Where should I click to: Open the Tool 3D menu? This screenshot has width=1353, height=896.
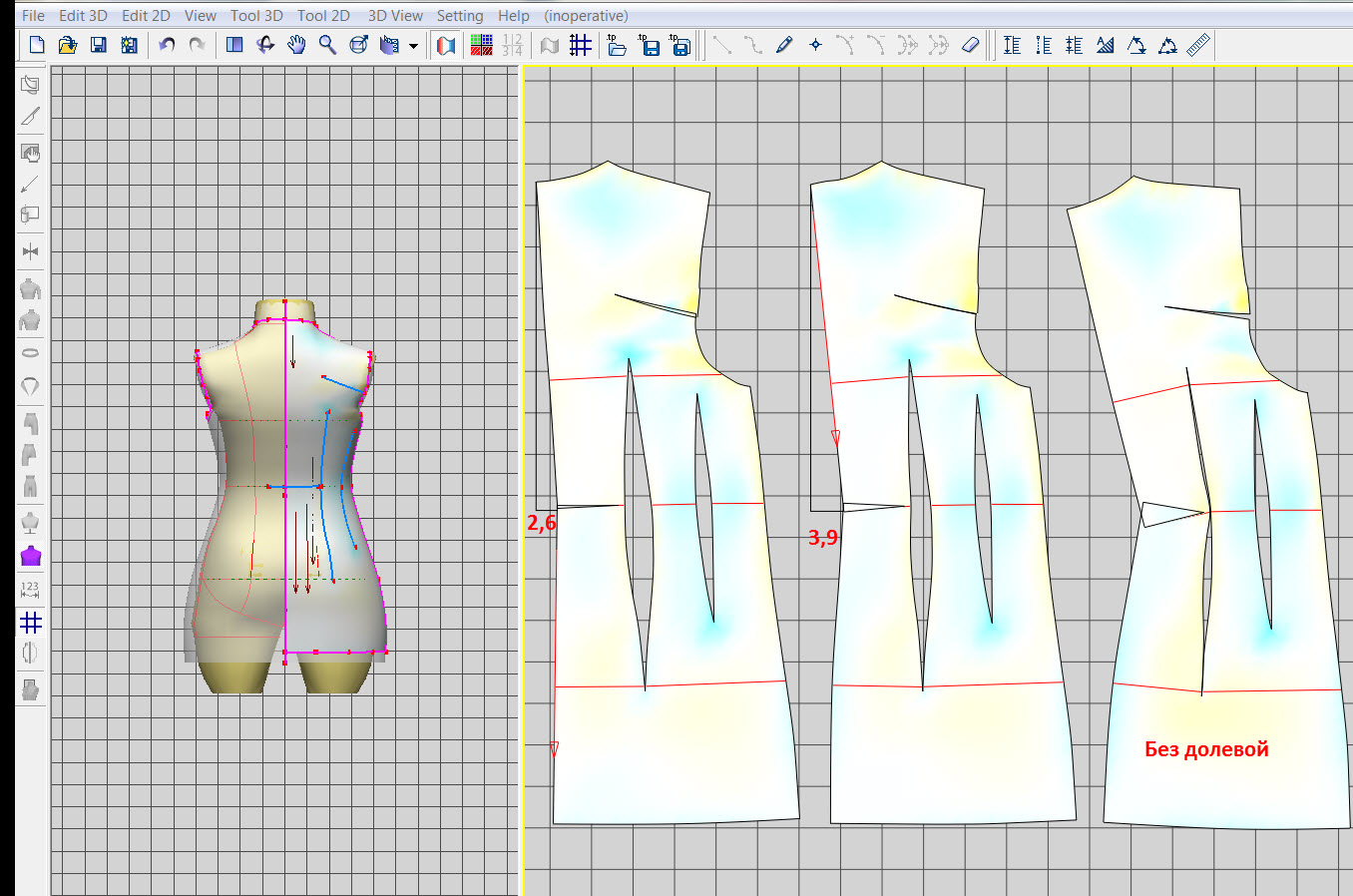256,15
